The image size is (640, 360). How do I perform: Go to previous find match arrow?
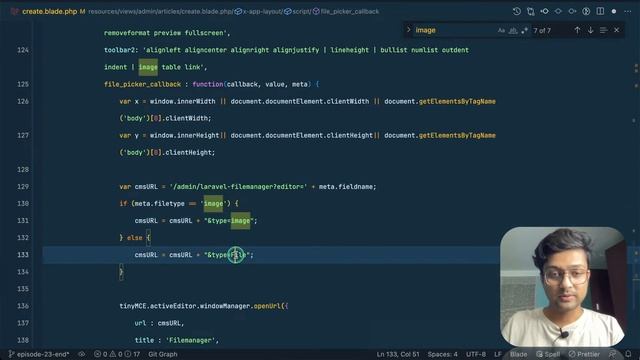[x=577, y=30]
